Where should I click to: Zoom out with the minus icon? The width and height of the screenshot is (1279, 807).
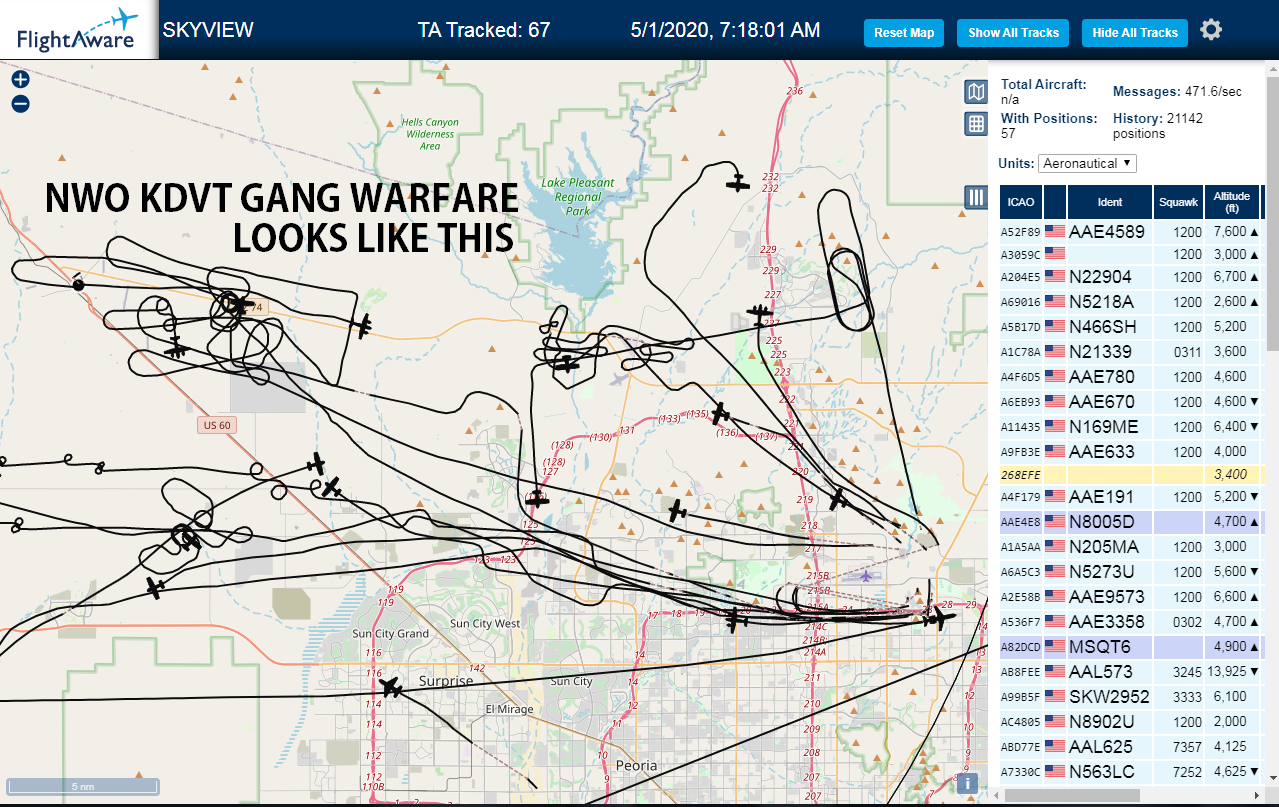pos(20,104)
